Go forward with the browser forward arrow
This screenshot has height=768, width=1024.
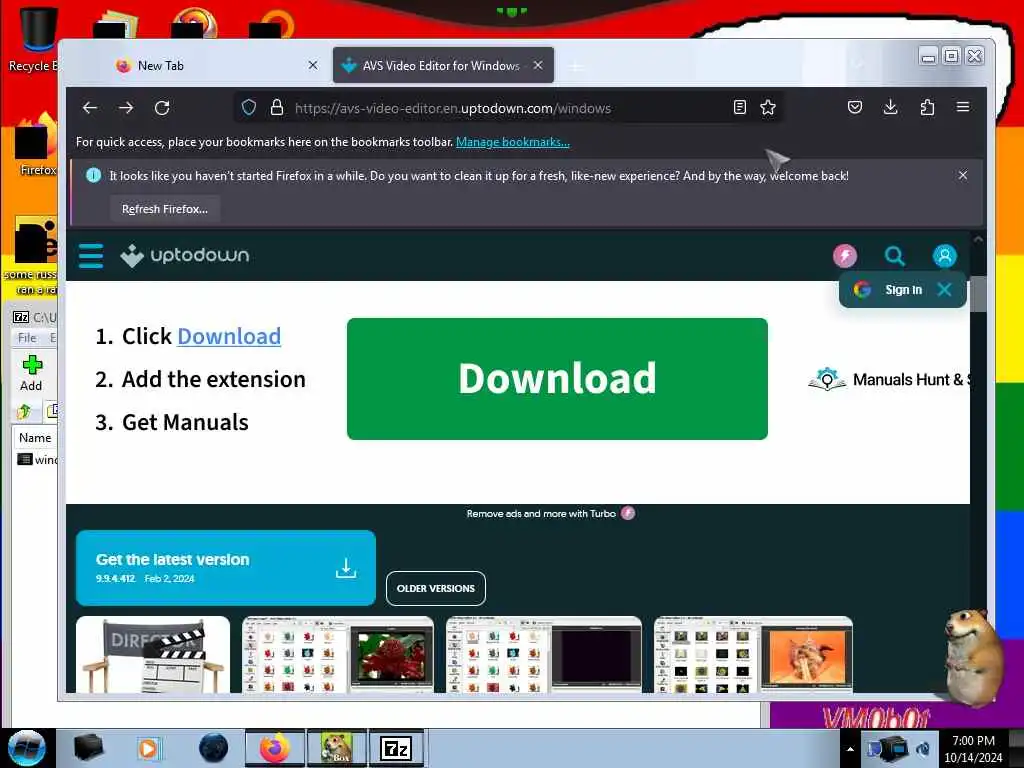(126, 108)
